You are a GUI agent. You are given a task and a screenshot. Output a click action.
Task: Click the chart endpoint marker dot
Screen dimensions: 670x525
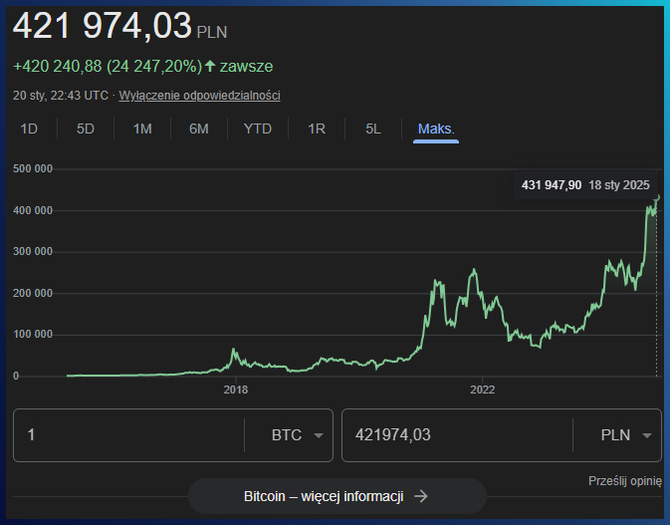tap(658, 197)
